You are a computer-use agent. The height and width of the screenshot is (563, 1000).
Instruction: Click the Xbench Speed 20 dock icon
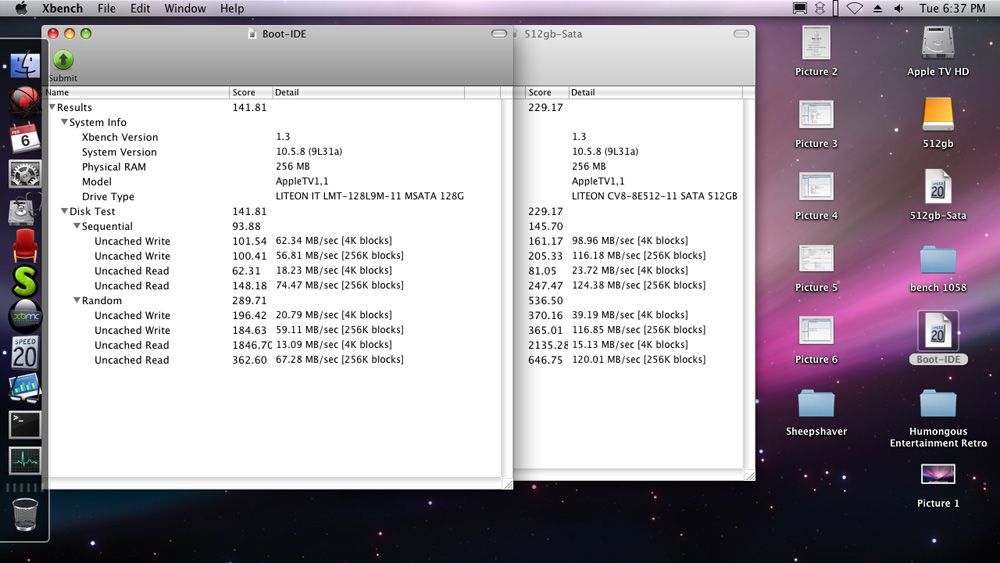[x=25, y=353]
